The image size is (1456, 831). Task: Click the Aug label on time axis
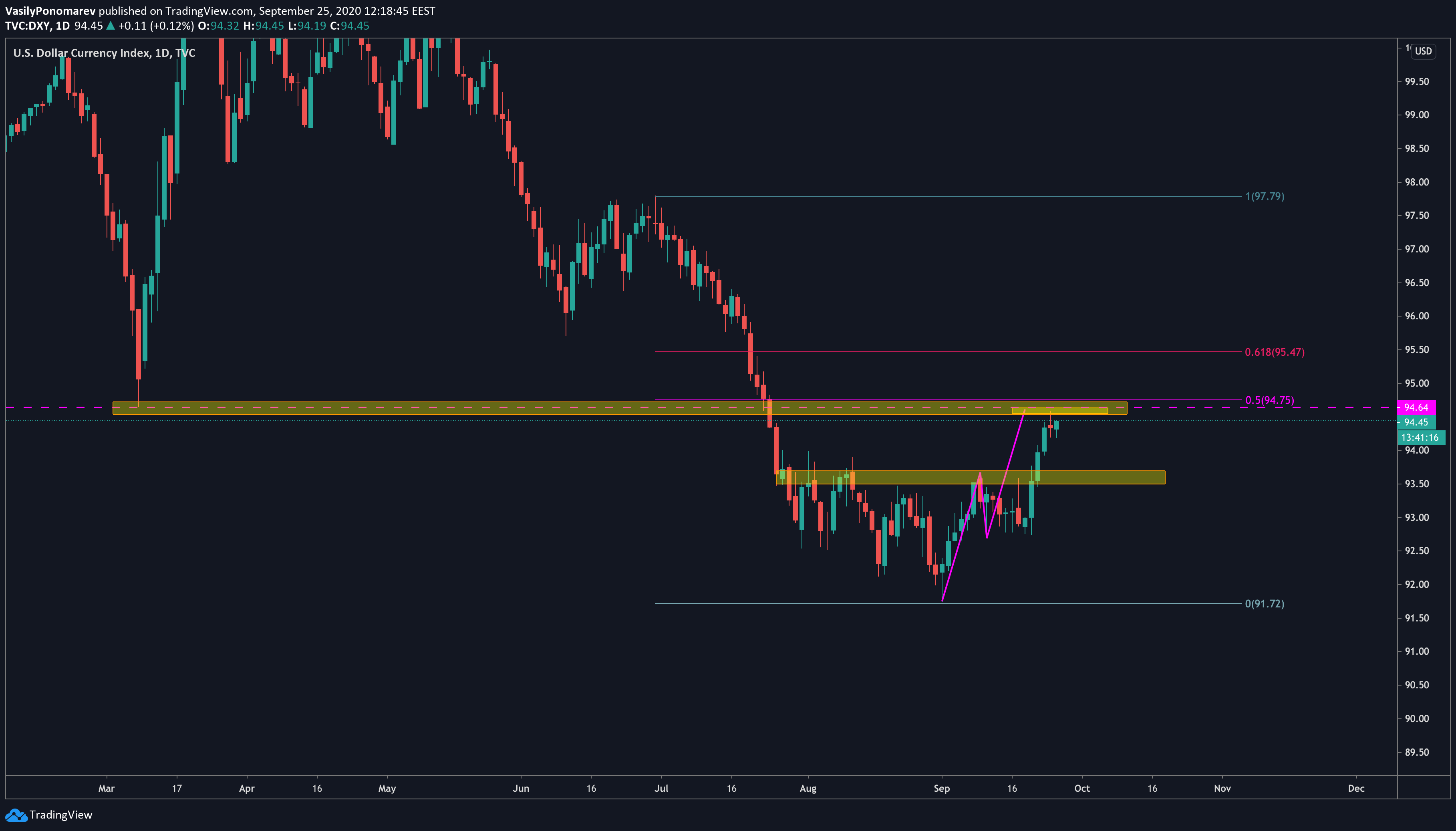[808, 788]
